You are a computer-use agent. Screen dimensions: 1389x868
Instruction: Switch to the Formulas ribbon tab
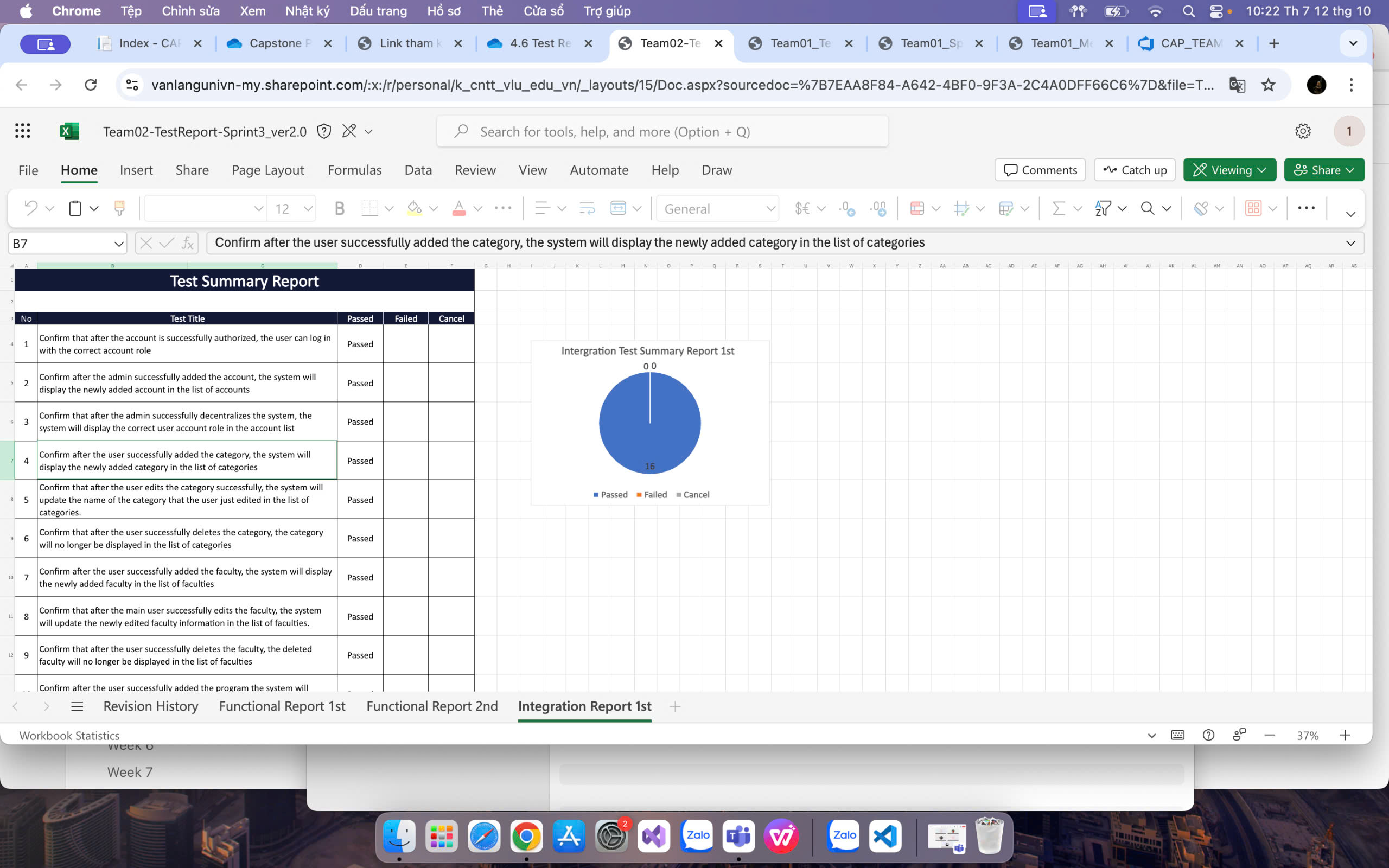click(354, 170)
